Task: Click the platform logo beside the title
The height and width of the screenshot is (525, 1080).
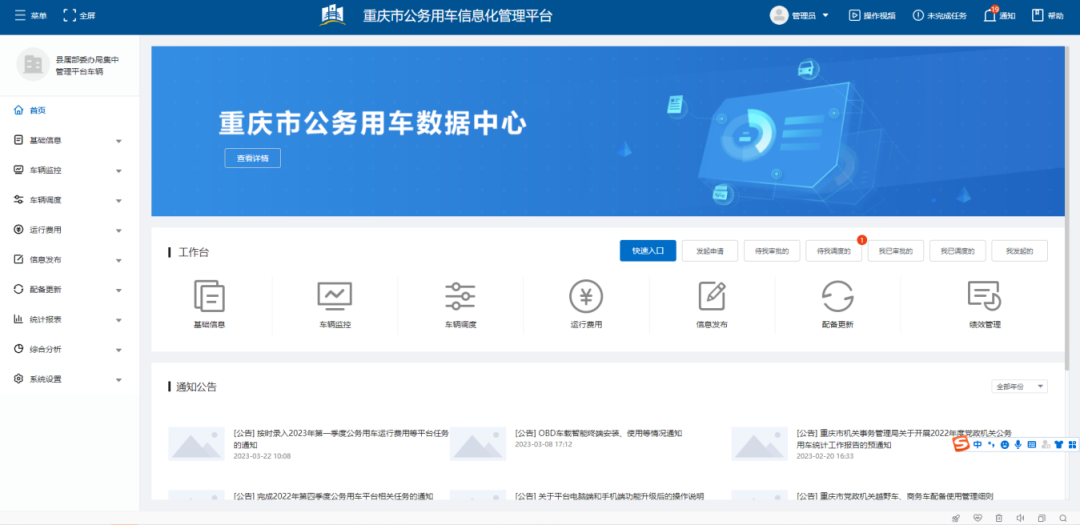Action: coord(333,15)
